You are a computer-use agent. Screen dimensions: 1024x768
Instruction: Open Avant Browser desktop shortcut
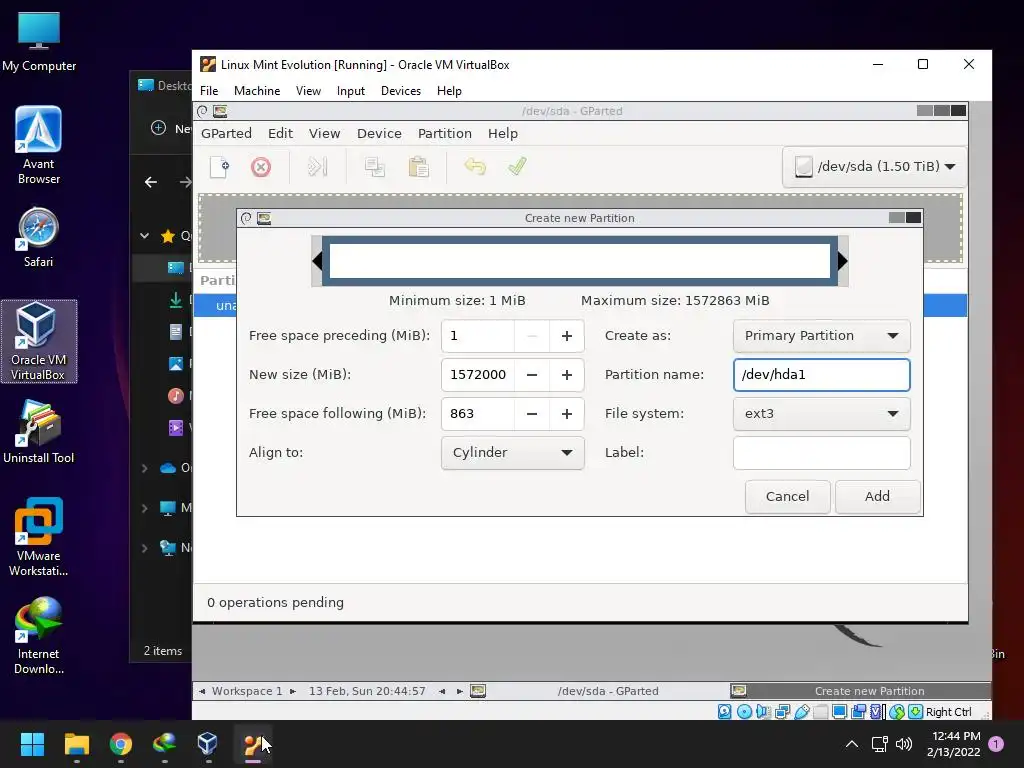[x=39, y=145]
